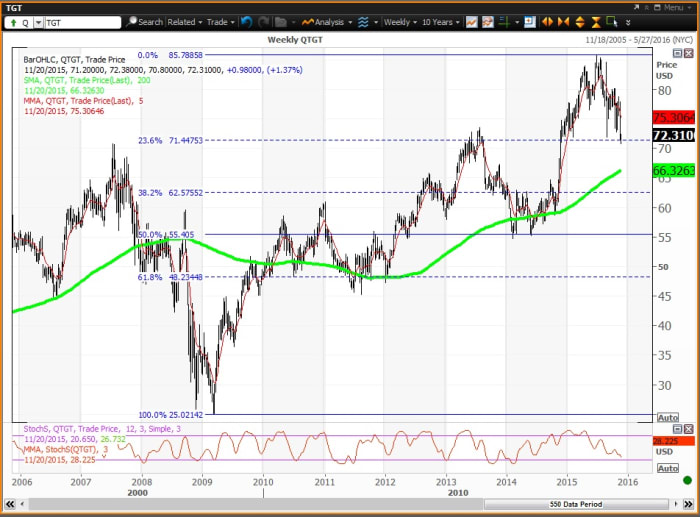Image resolution: width=700 pixels, height=517 pixels.
Task: Click the Search magnifier button
Action: [145, 22]
